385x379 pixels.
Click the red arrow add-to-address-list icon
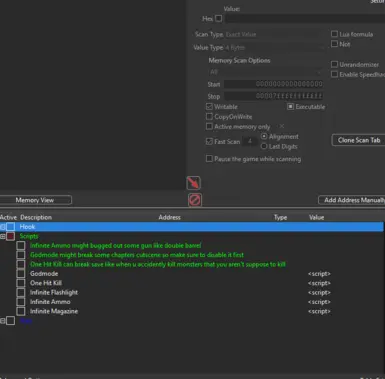(194, 183)
